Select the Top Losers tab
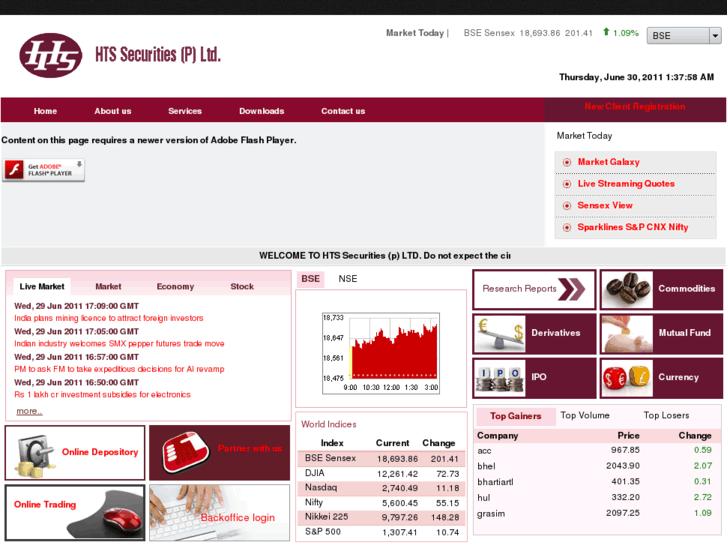The image size is (727, 545). (x=666, y=416)
